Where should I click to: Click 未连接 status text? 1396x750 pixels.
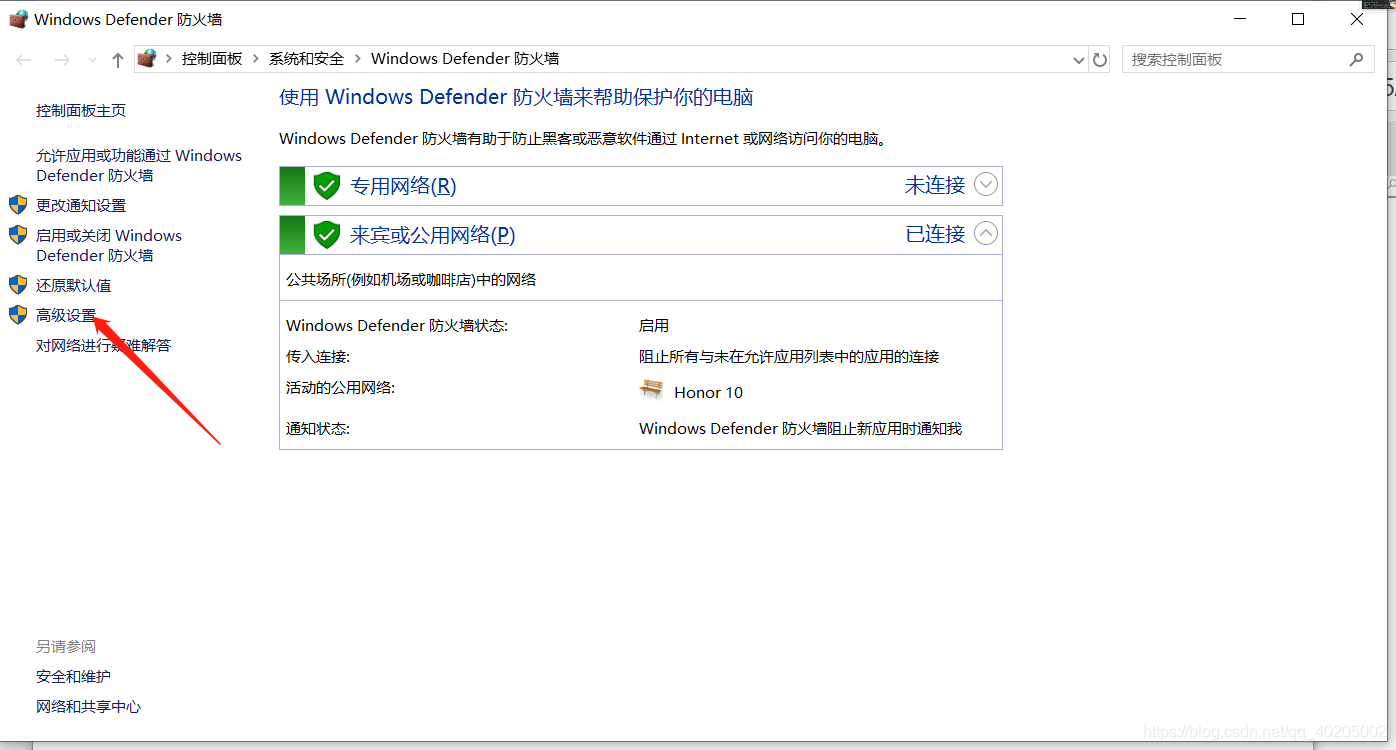(x=935, y=185)
